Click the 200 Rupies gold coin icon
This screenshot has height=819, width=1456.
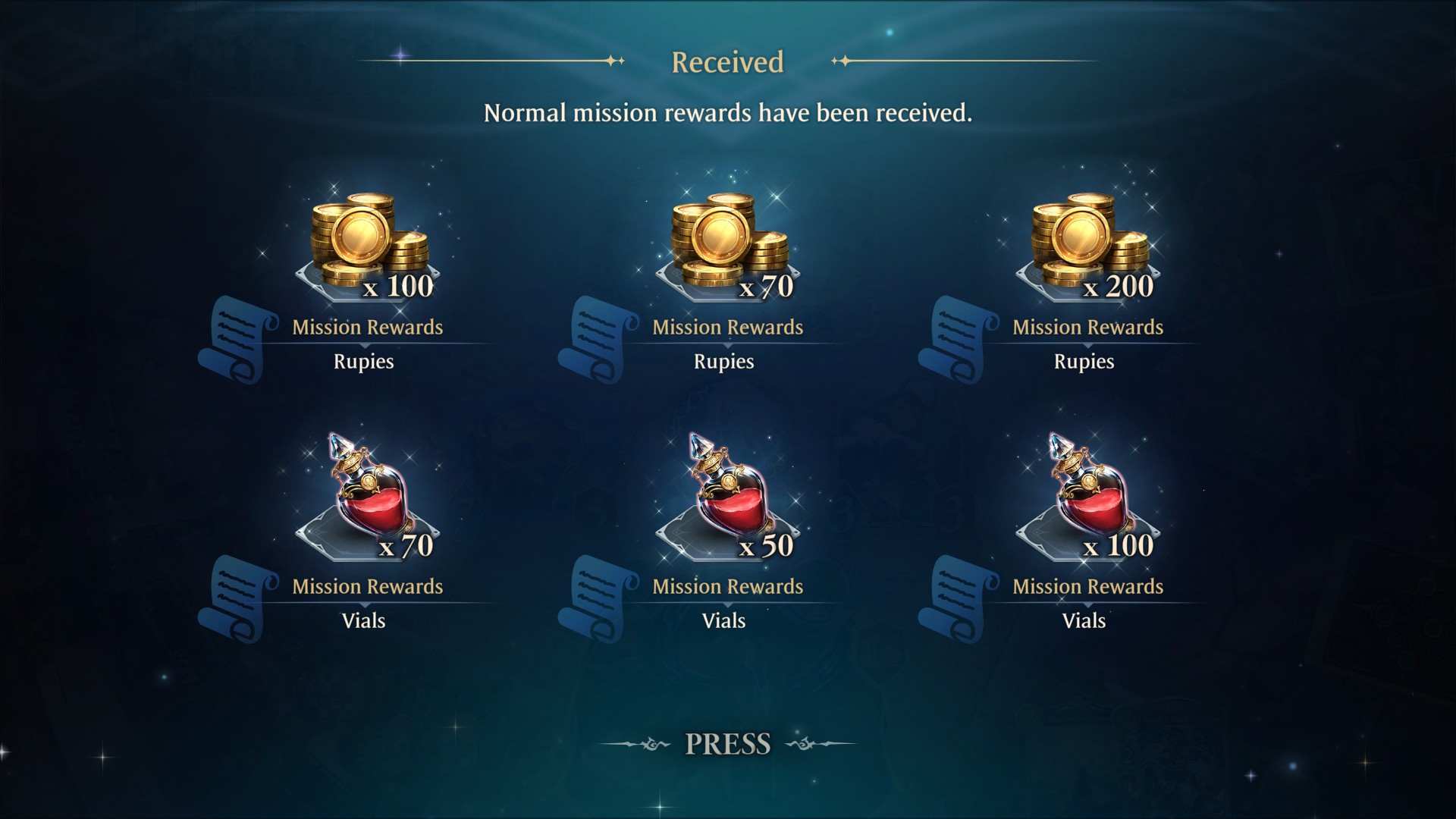pyautogui.click(x=1089, y=241)
